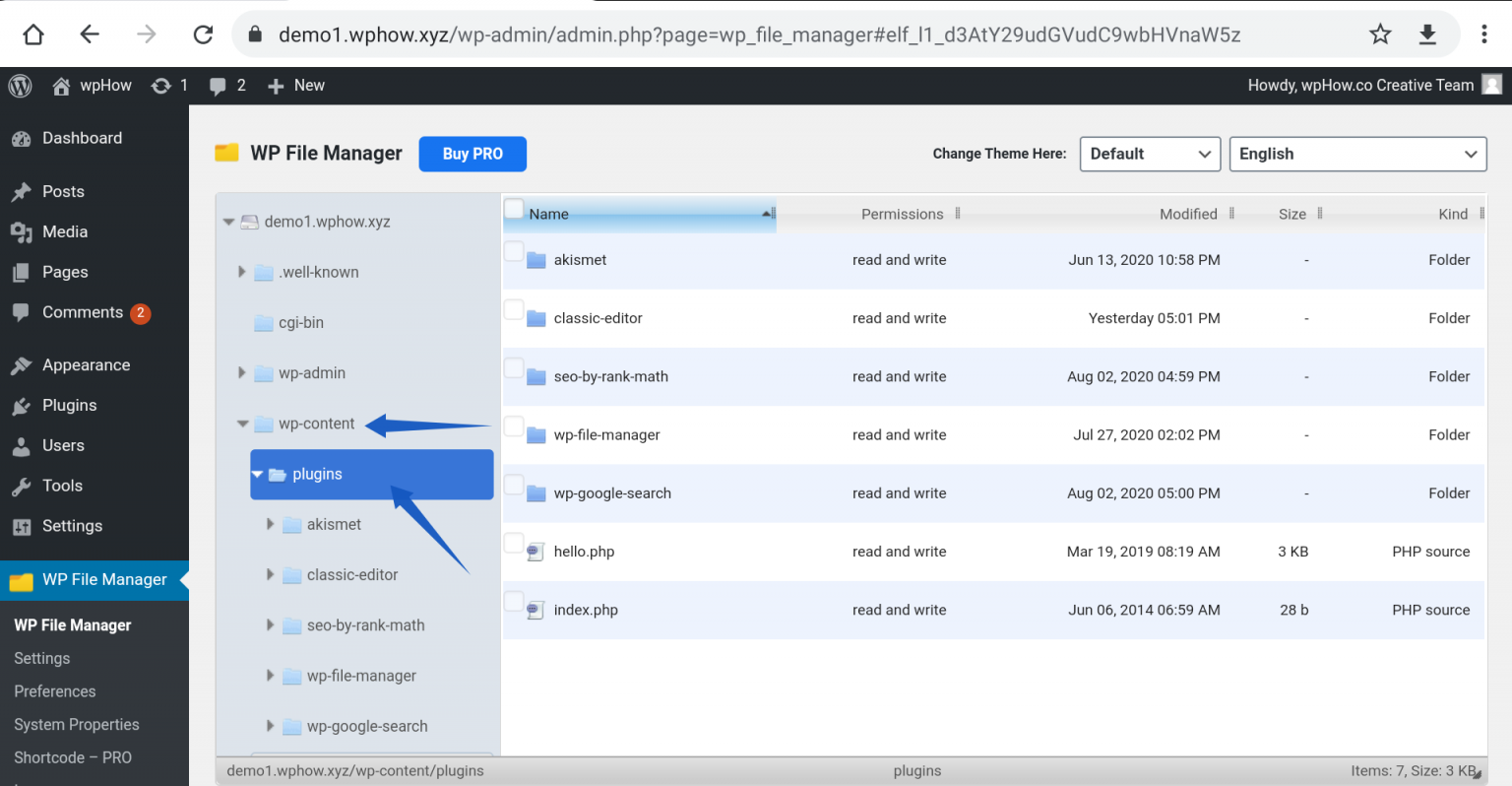
Task: Open the Default theme dropdown
Action: 1150,154
